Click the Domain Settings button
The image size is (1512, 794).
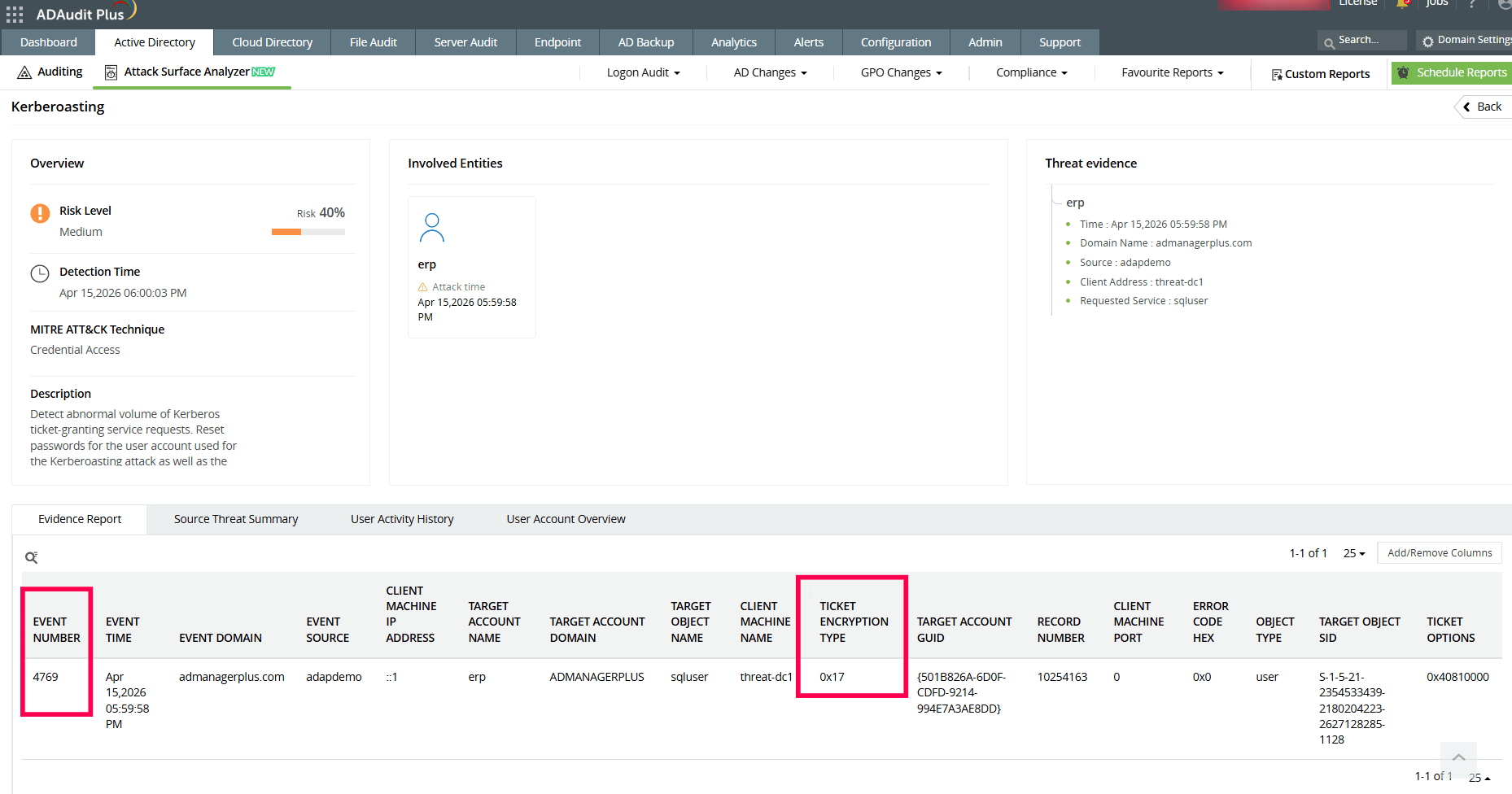1465,40
